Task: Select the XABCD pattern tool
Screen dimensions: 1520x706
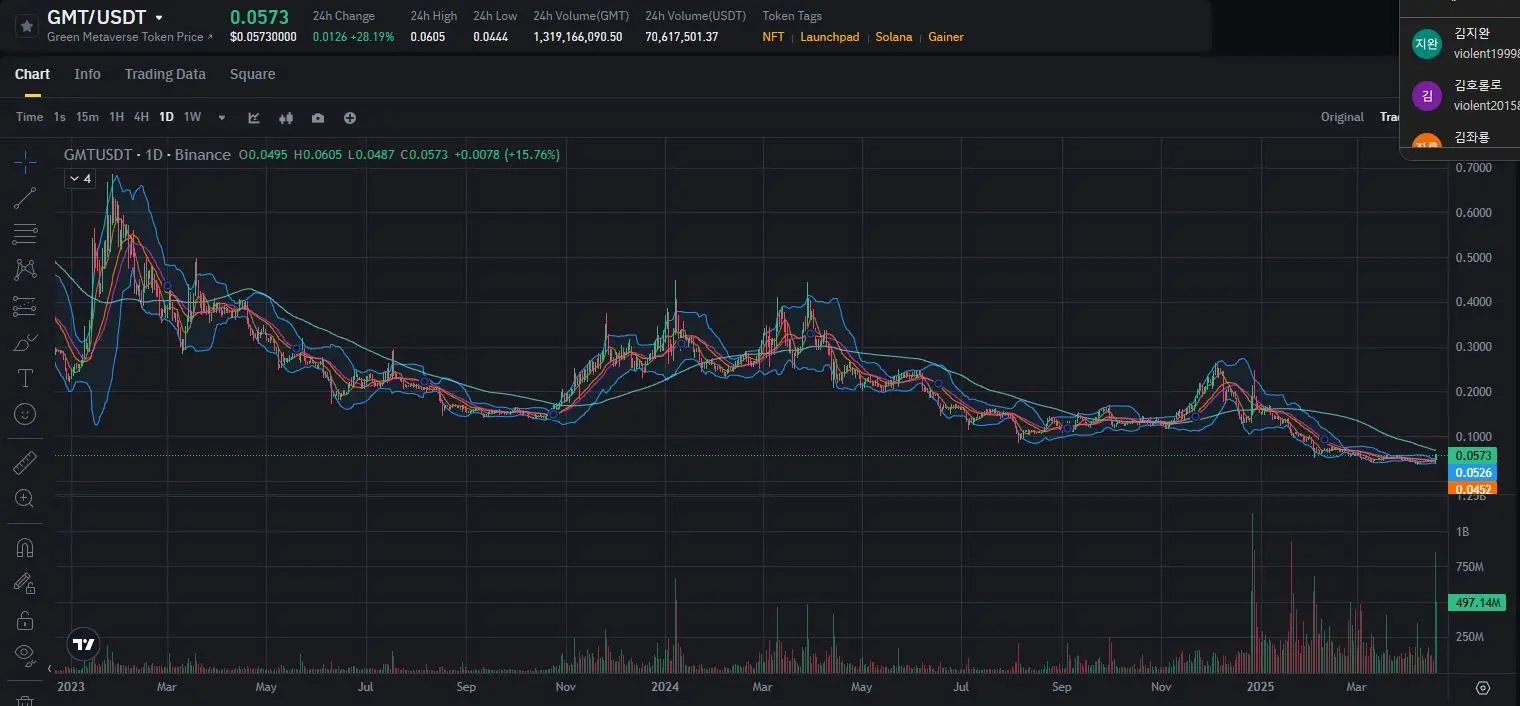Action: 25,270
